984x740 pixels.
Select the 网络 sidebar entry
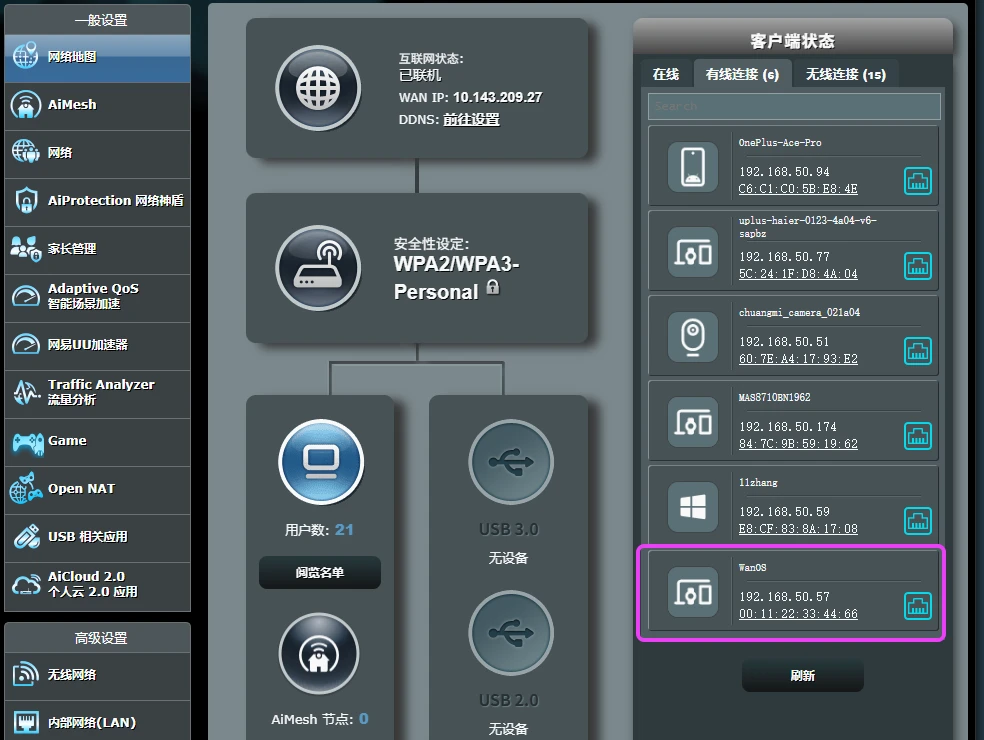97,154
